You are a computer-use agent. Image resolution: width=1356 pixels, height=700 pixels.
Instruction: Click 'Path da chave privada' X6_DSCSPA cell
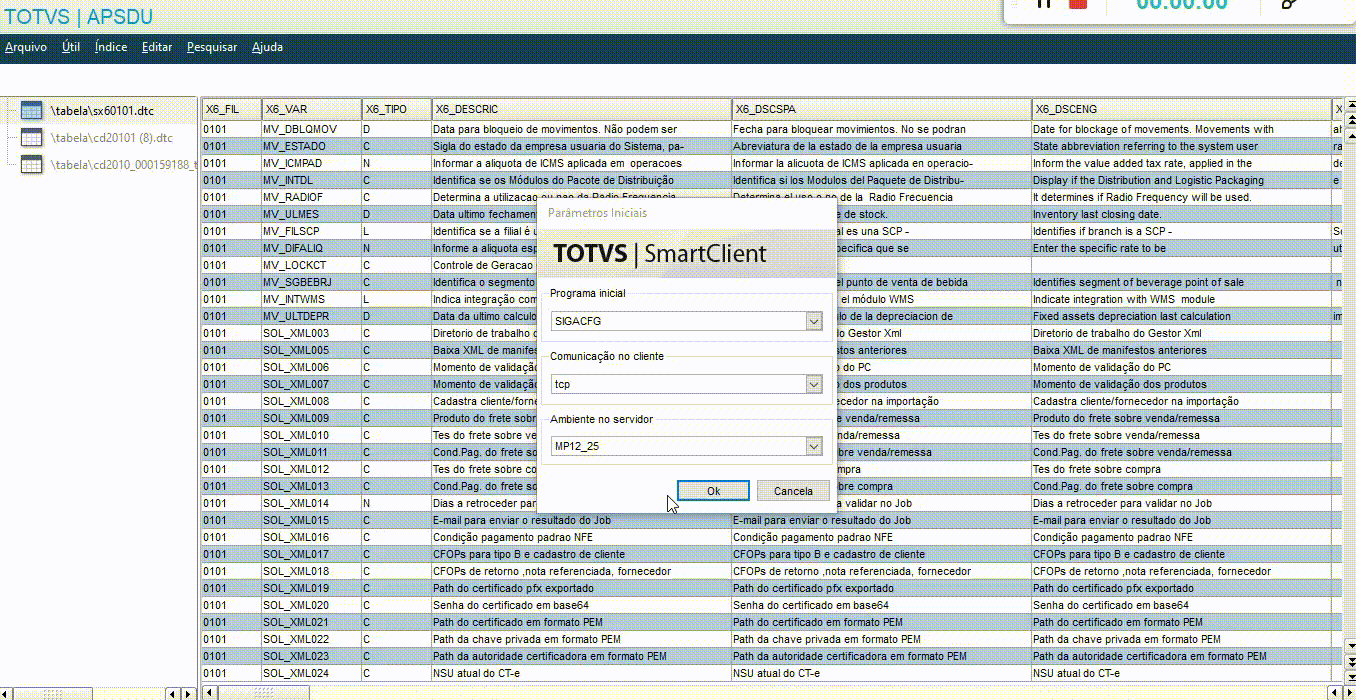click(x=881, y=639)
